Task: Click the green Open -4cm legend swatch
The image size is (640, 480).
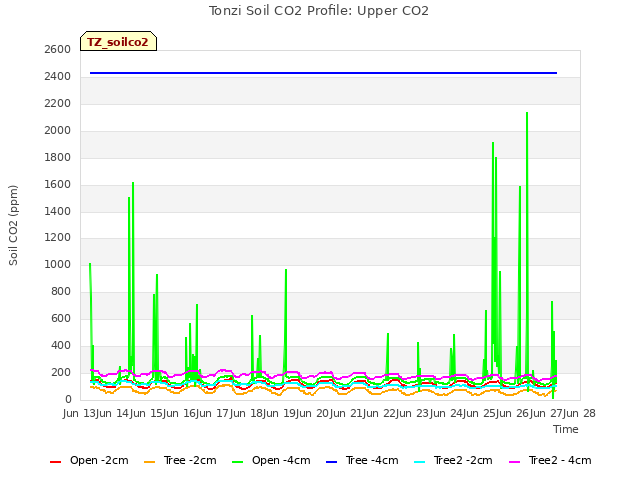Action: click(x=237, y=462)
